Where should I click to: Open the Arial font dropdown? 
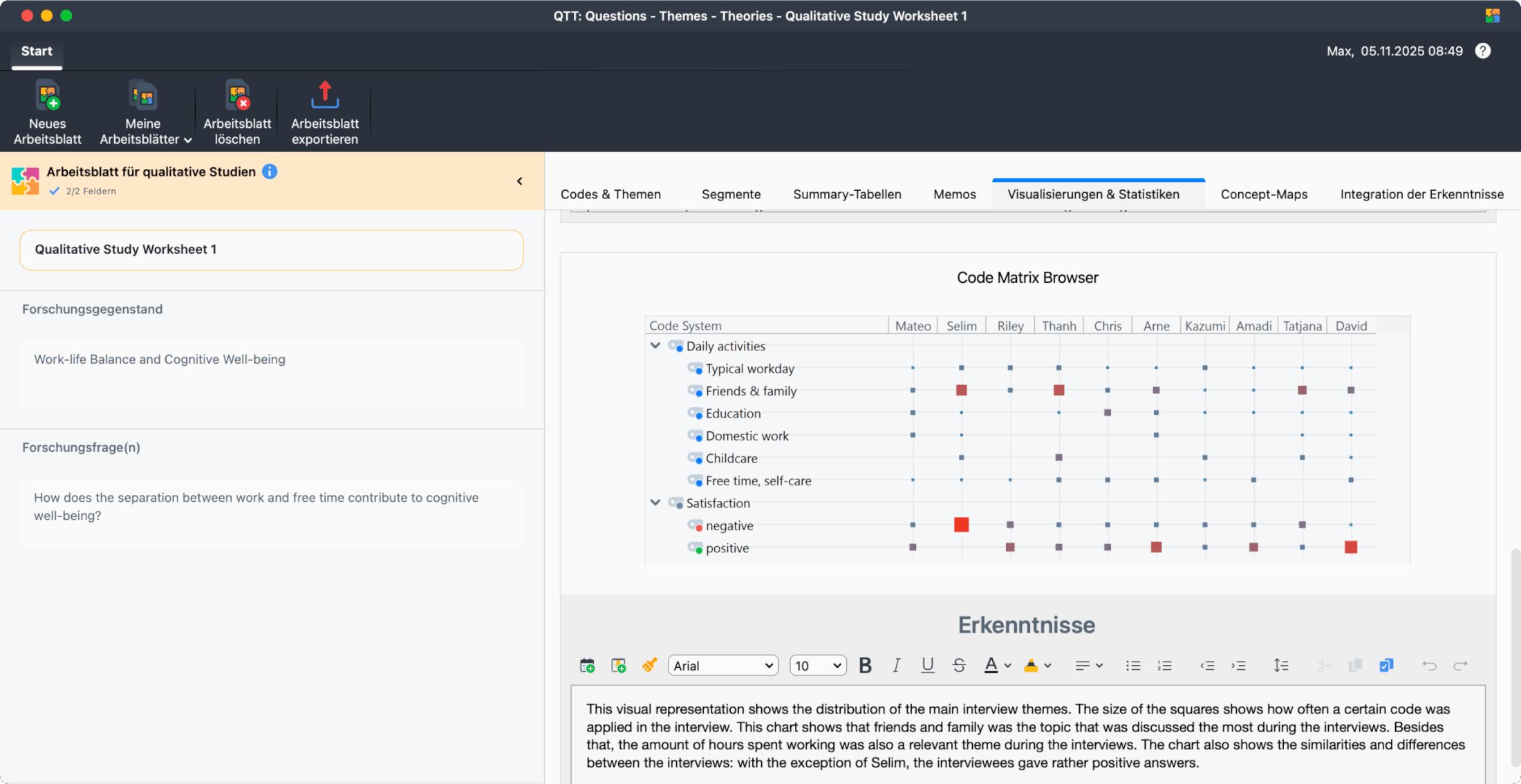click(723, 665)
